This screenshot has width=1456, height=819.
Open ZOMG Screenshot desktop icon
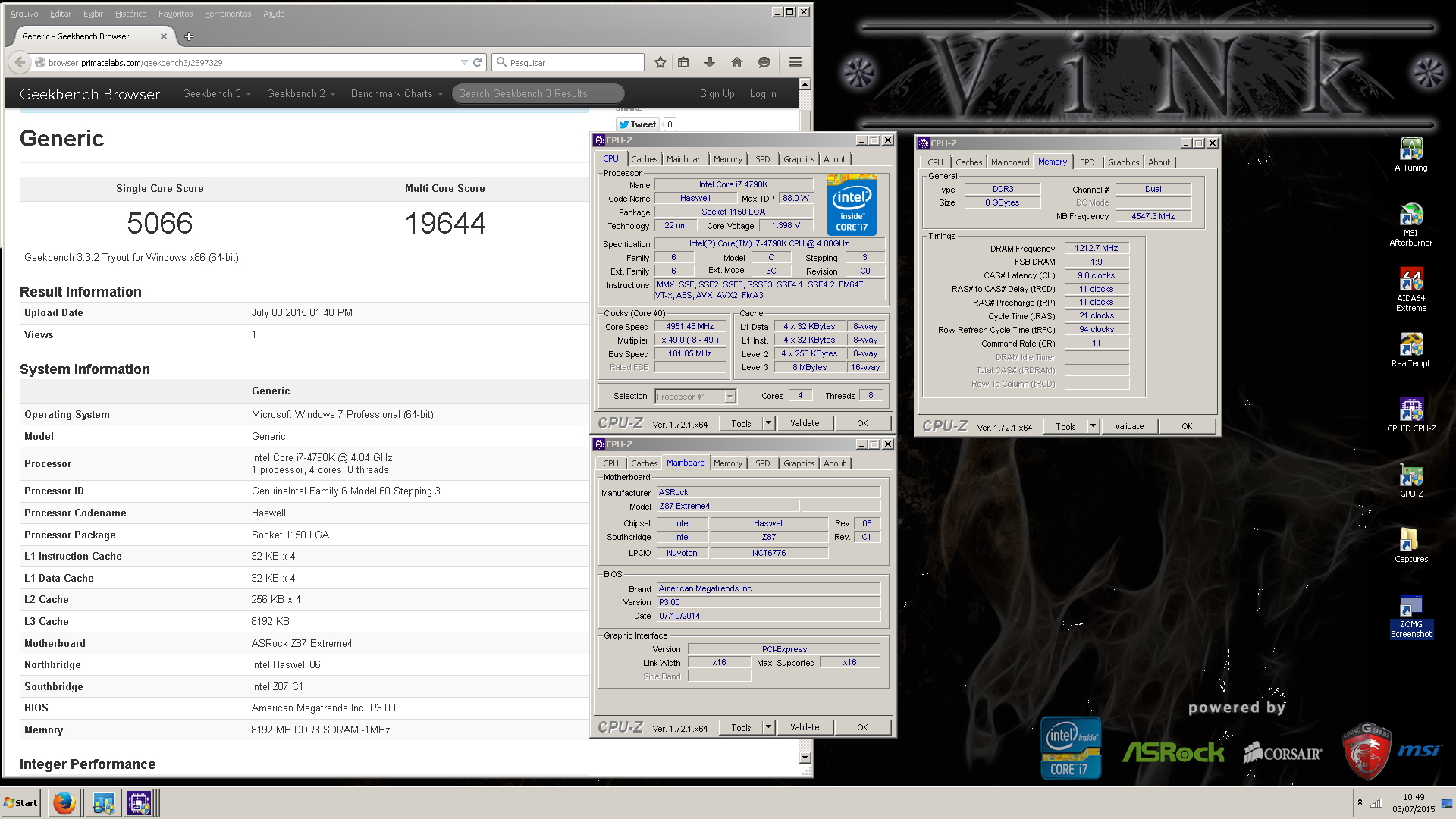coord(1411,617)
